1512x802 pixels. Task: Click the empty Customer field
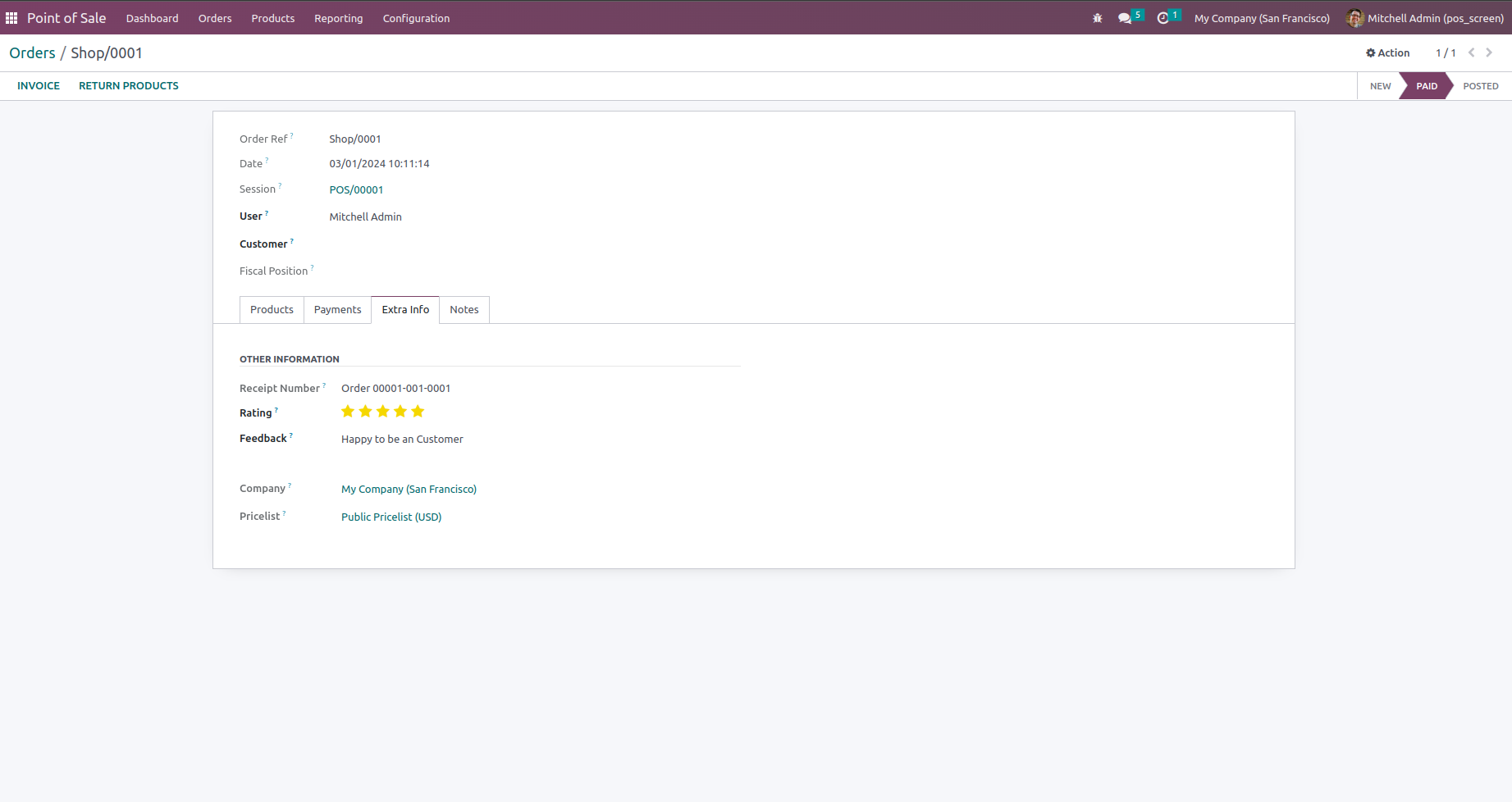(533, 244)
